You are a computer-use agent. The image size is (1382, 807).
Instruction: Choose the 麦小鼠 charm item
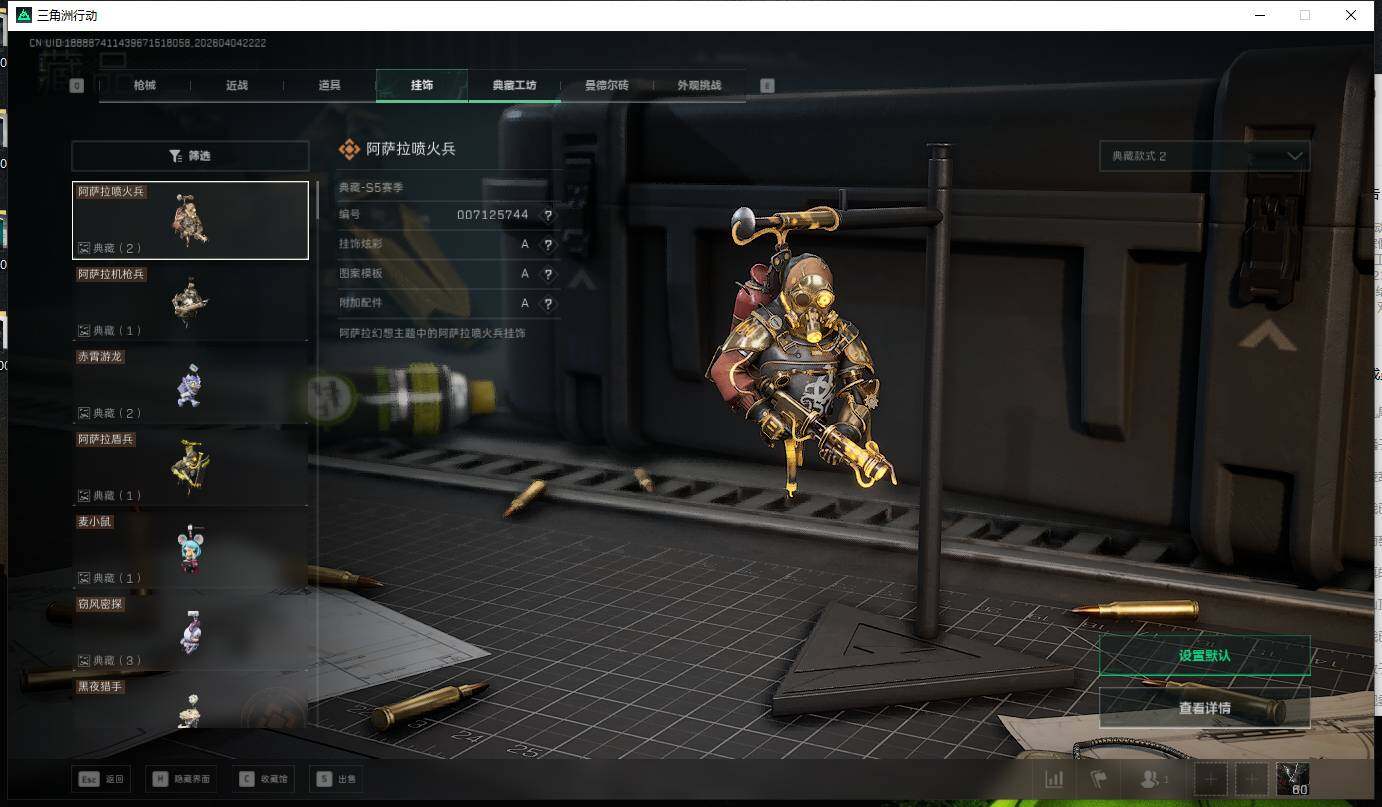click(x=190, y=549)
